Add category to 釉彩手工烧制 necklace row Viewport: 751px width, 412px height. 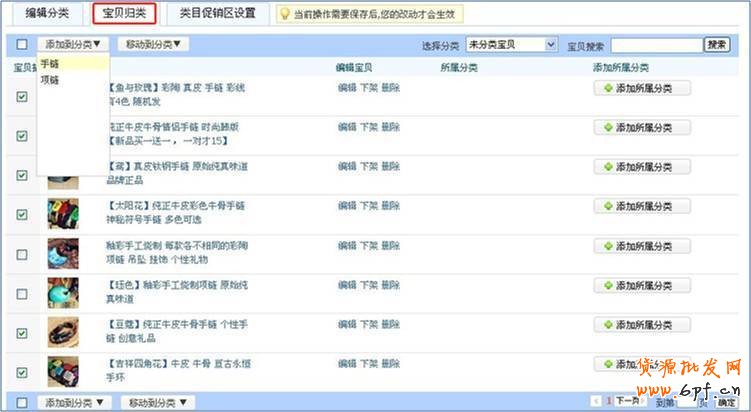[x=642, y=246]
